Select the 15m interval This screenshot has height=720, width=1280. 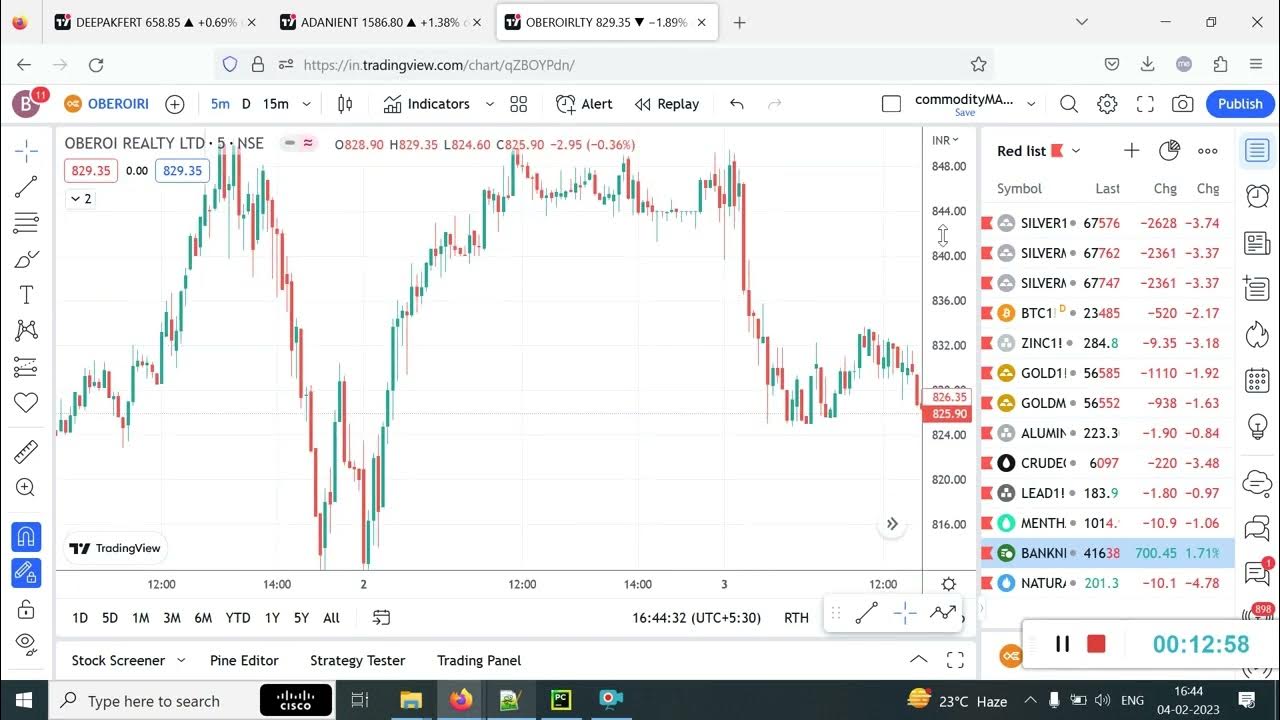tap(276, 104)
